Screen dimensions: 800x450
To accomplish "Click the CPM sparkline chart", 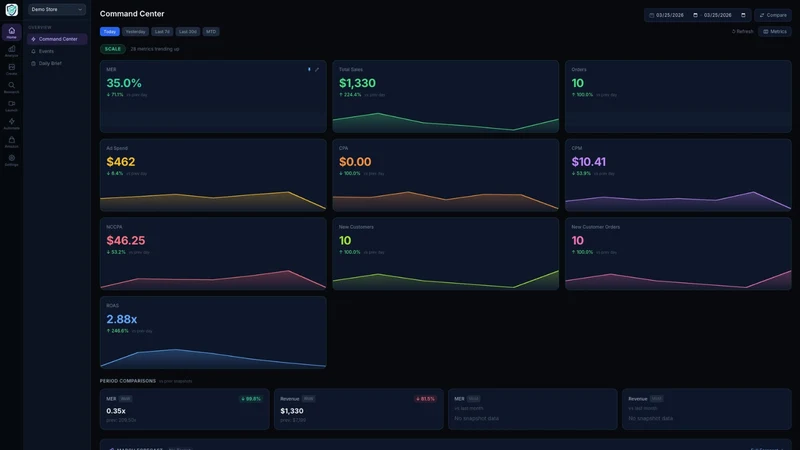I will [678, 201].
